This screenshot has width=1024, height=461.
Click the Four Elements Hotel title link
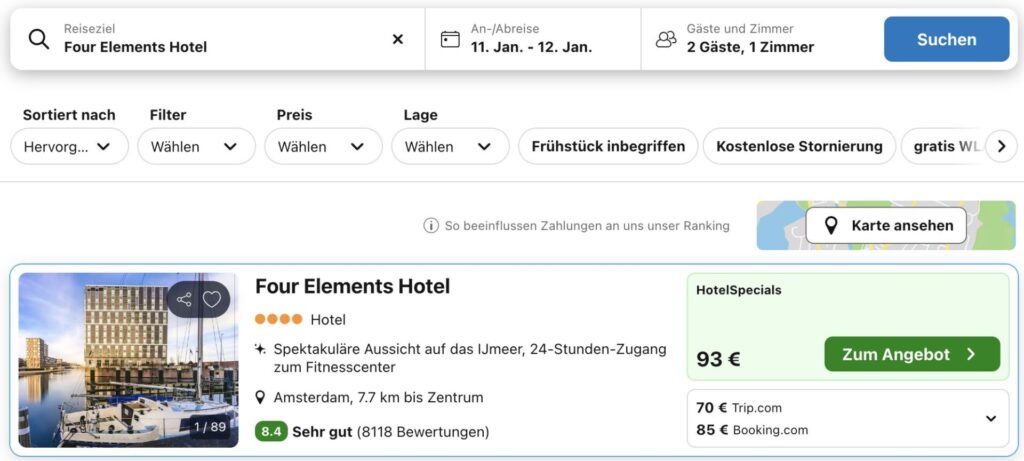pyautogui.click(x=352, y=286)
